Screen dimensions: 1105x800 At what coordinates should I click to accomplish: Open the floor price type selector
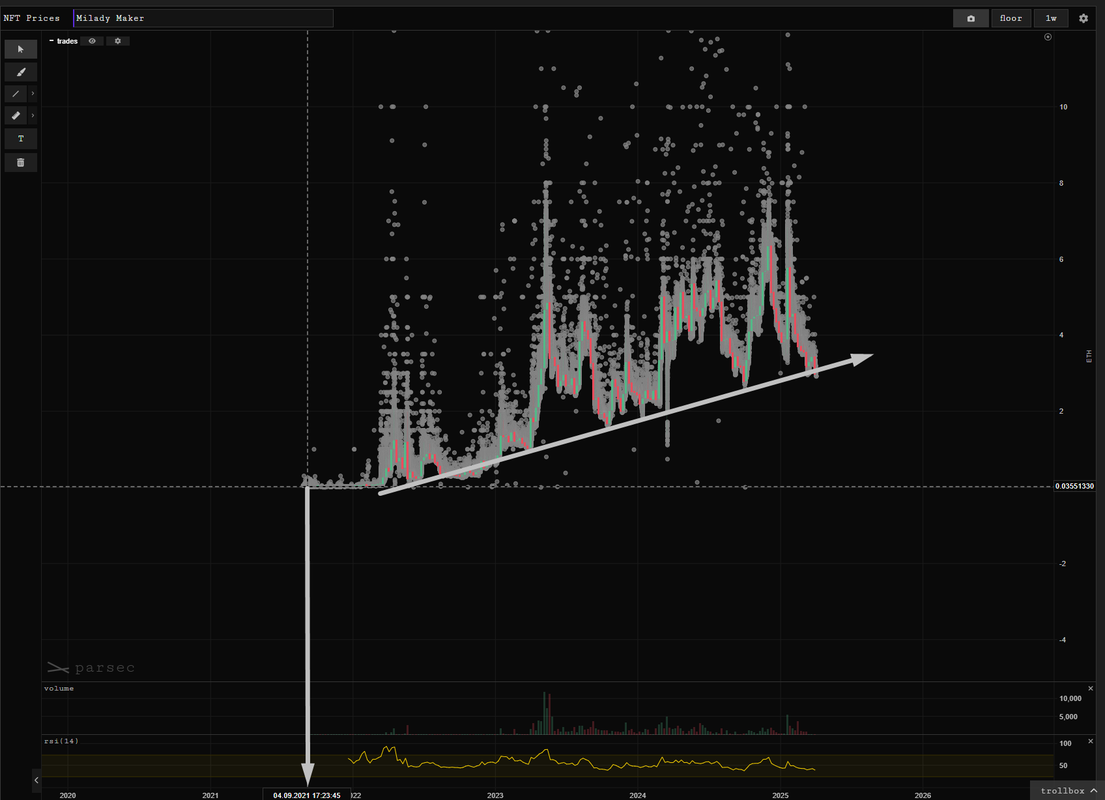coord(1011,18)
